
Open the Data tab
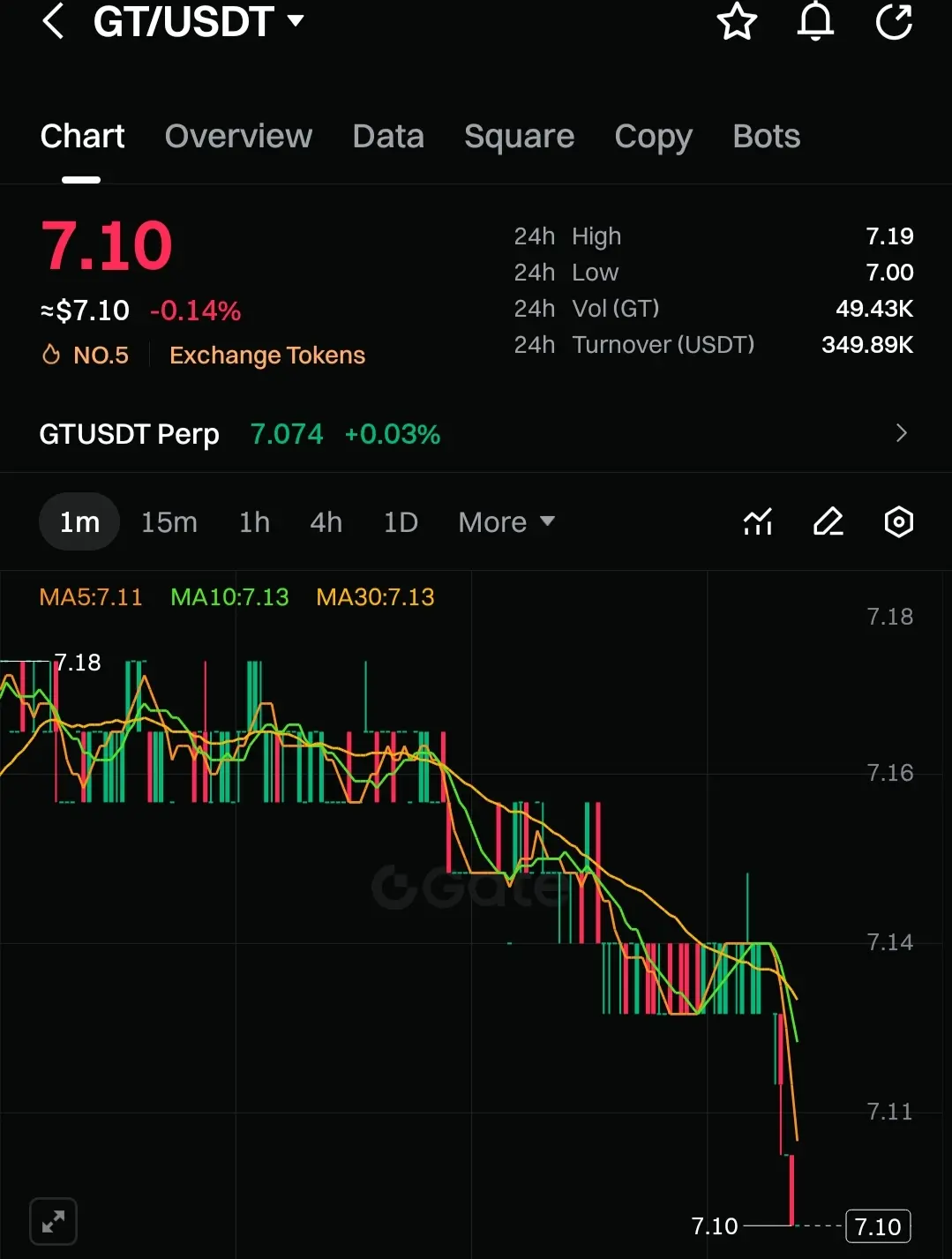point(388,137)
